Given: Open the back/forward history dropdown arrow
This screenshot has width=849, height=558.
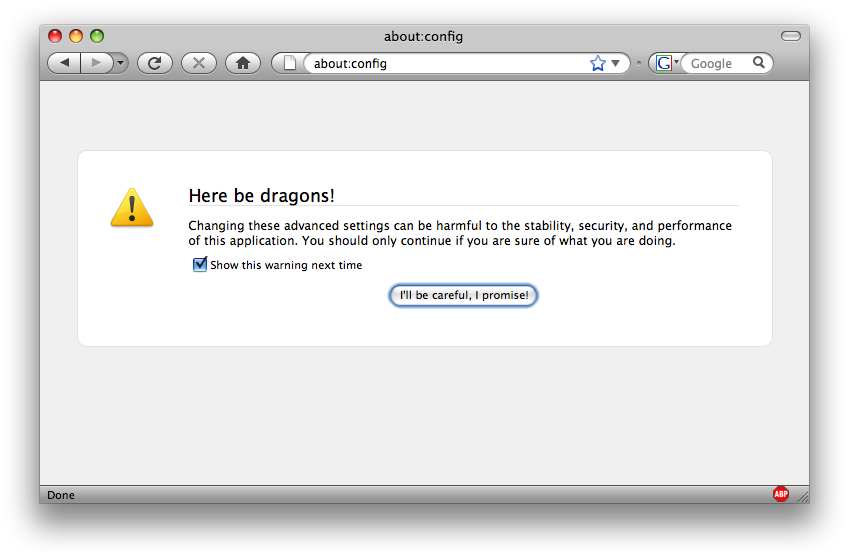Looking at the screenshot, I should [121, 63].
